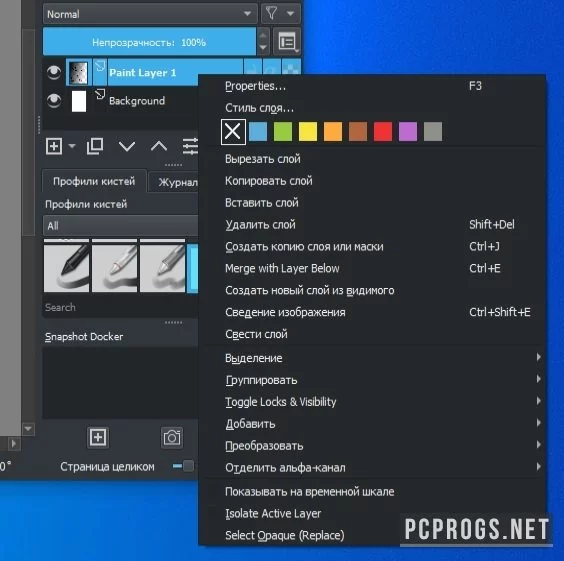Expand the Группировать submenu
Image resolution: width=564 pixels, height=561 pixels.
click(372, 380)
